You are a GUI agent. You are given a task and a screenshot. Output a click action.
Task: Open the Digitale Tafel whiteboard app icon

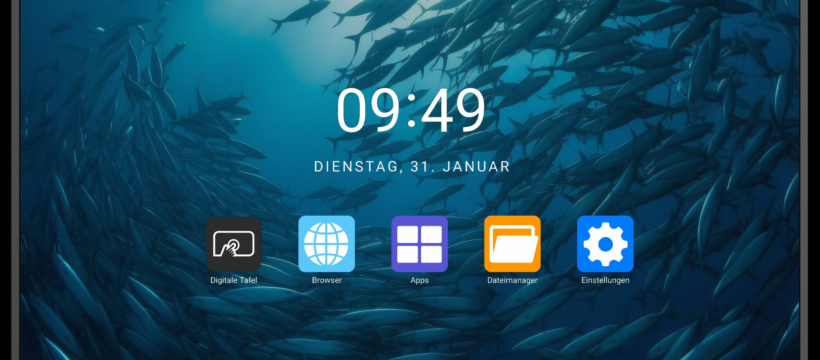234,244
